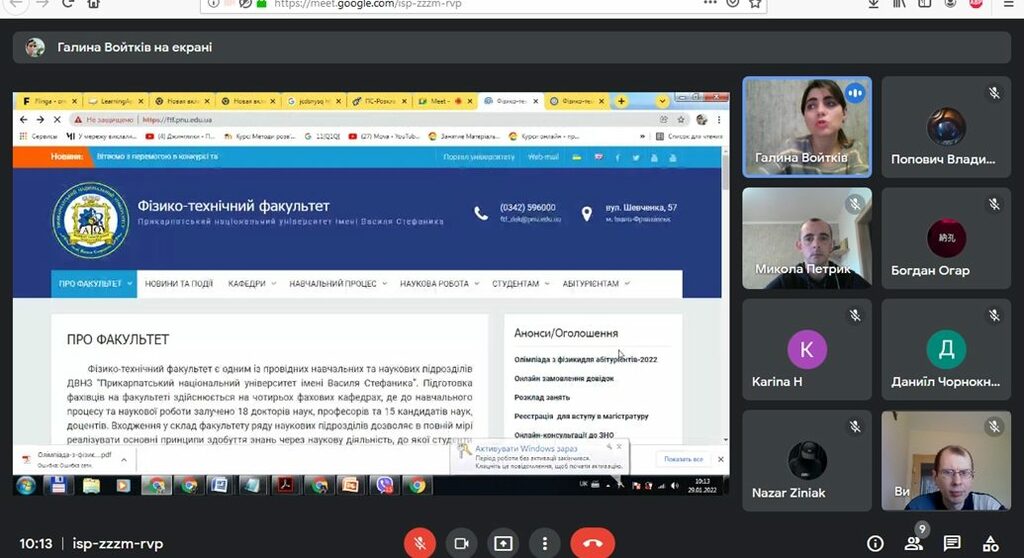Viewport: 1024px width, 558px height.
Task: Show the participants list (people icon)
Action: point(913,543)
